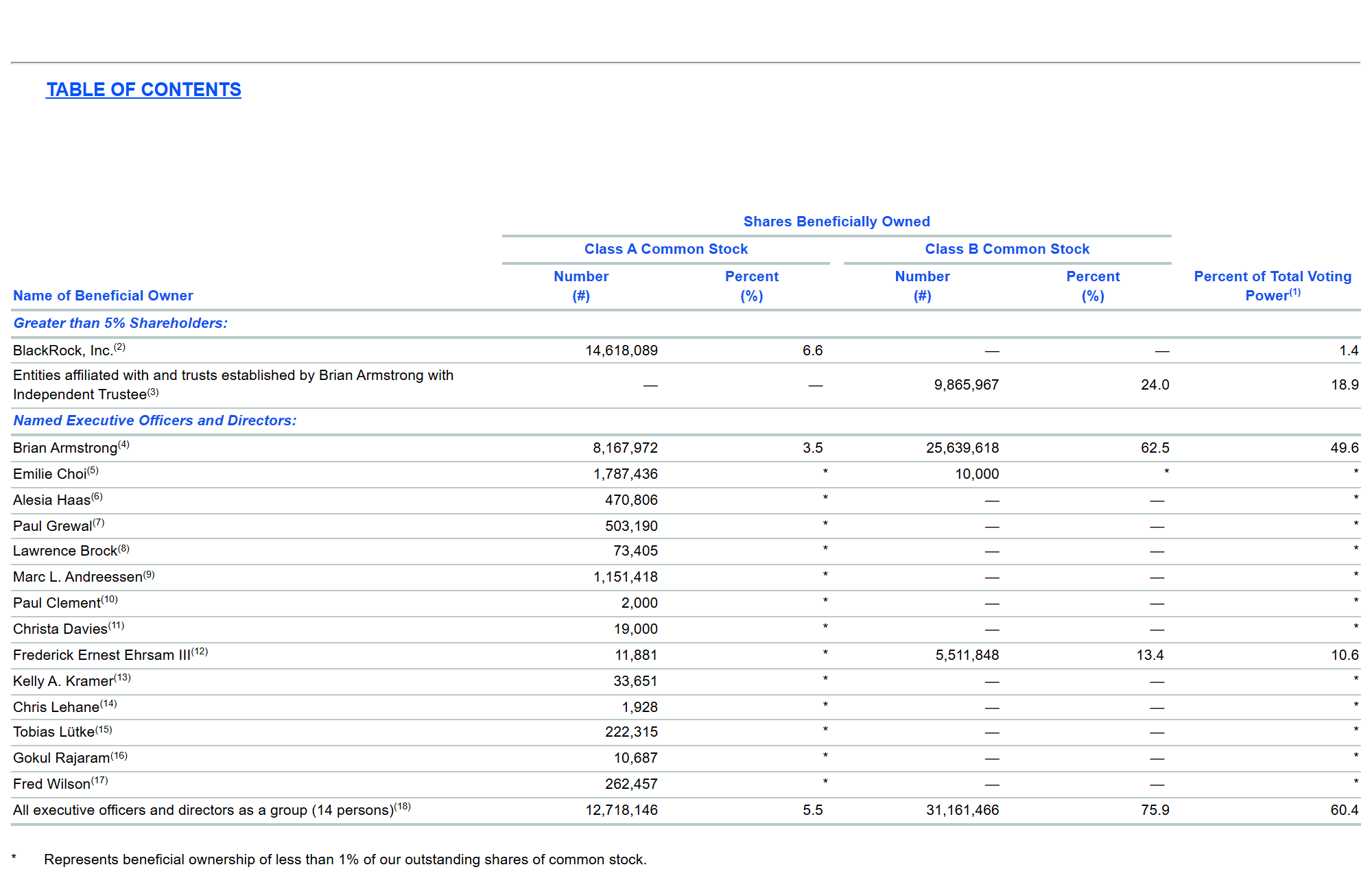Screen dimensions: 1372x878
Task: Click the 'Christa Davies' row name
Action: coord(60,629)
